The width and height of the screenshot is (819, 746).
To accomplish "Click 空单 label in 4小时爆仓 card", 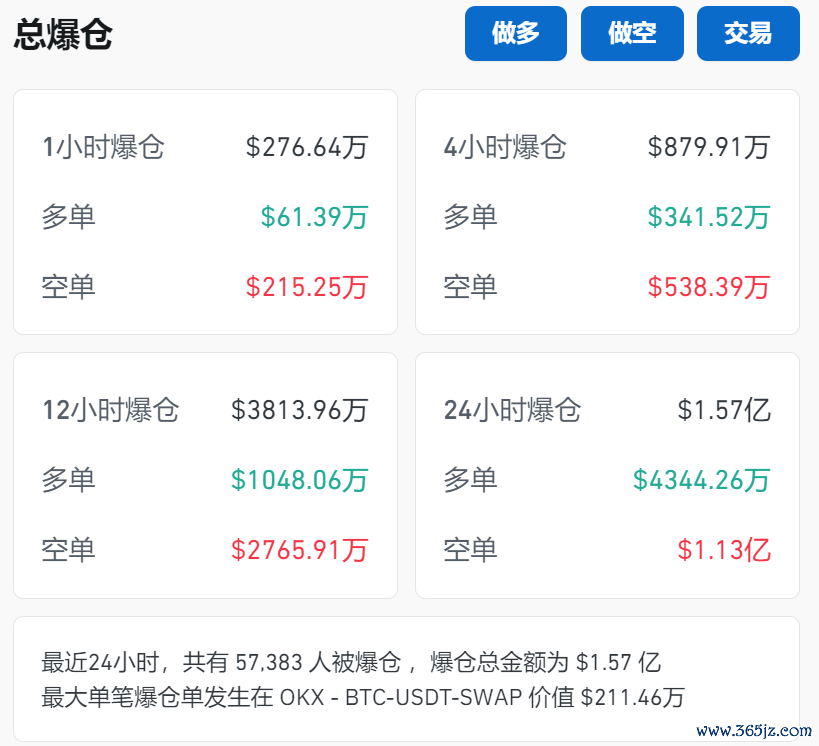I will [x=470, y=287].
